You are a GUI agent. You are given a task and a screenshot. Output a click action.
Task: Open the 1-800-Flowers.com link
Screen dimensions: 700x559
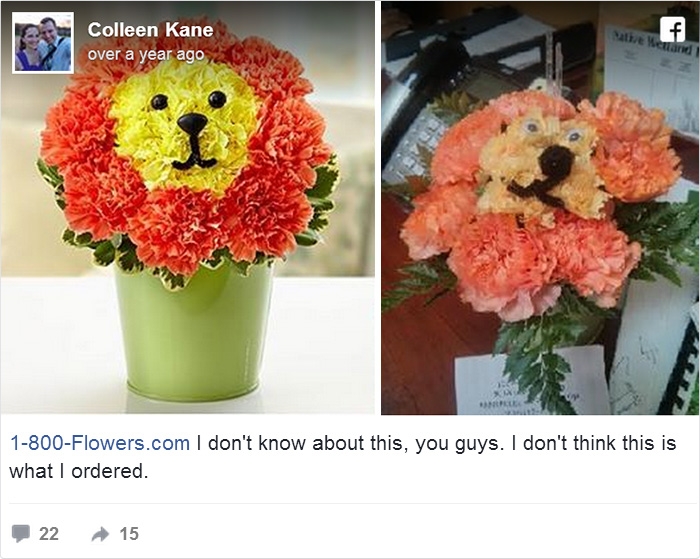[99, 443]
